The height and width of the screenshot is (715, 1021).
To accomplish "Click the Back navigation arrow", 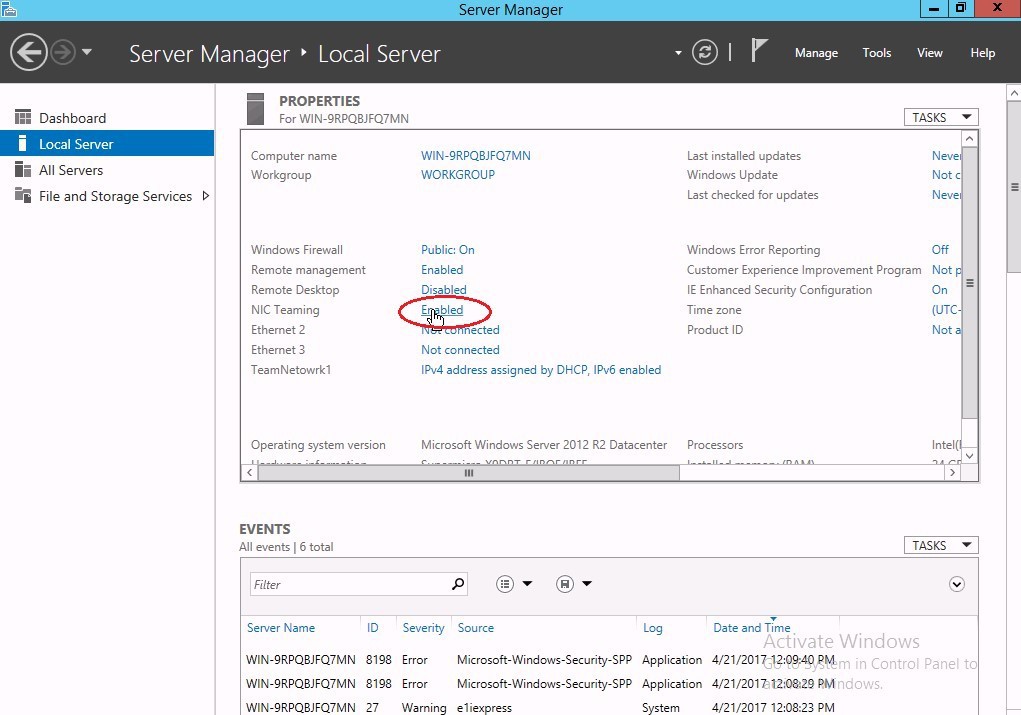I will click(x=29, y=51).
